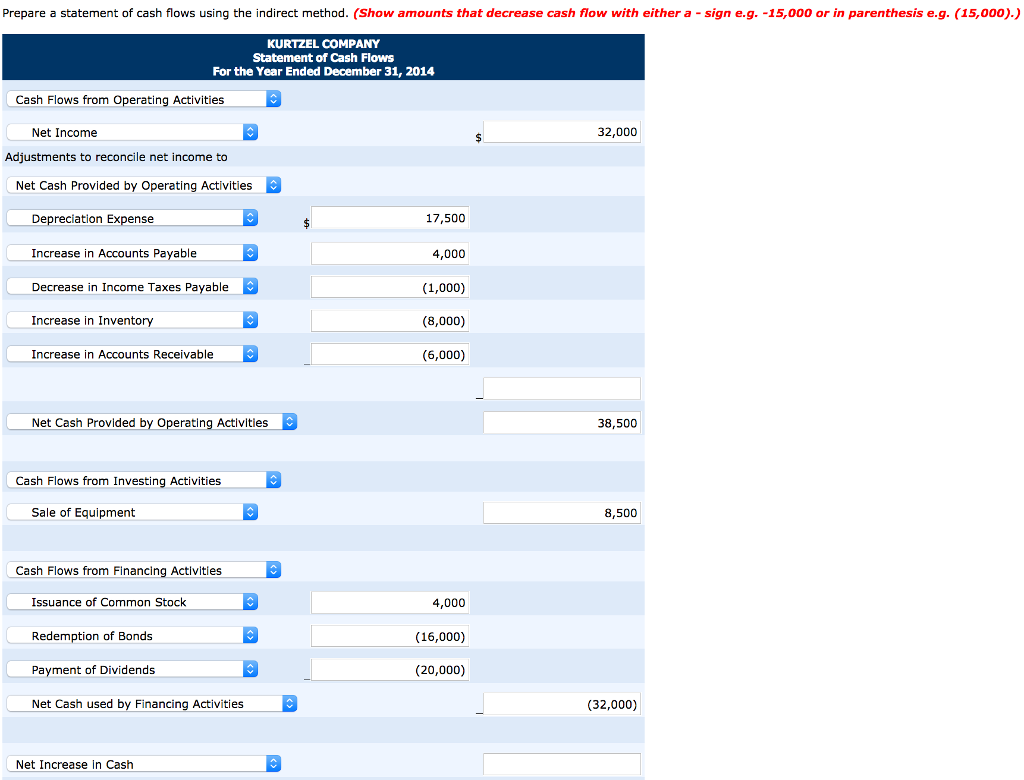
Task: Open the Redemption of Bonds dropdown
Action: point(132,636)
